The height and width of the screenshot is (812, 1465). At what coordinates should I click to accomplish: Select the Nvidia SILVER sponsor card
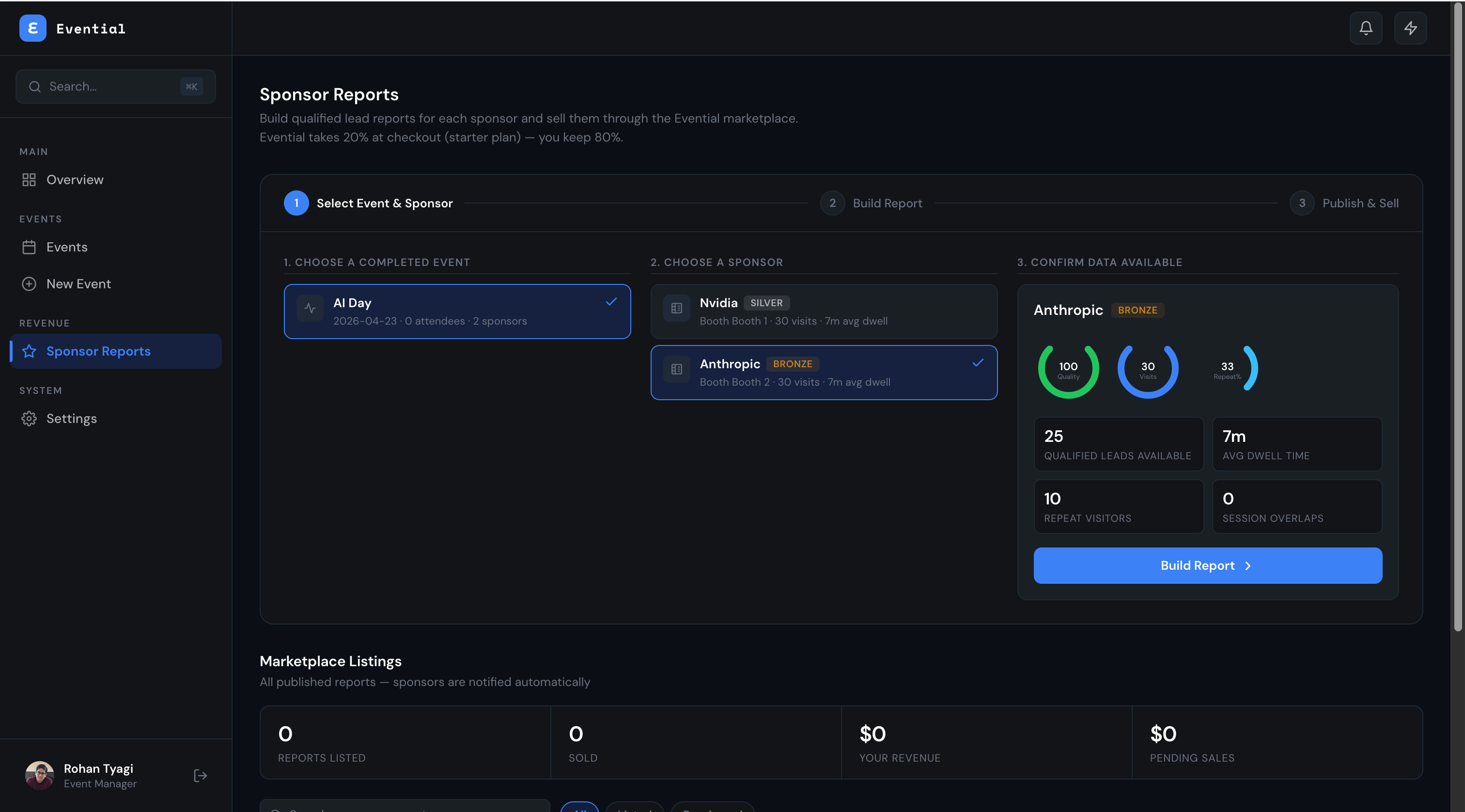click(x=824, y=312)
